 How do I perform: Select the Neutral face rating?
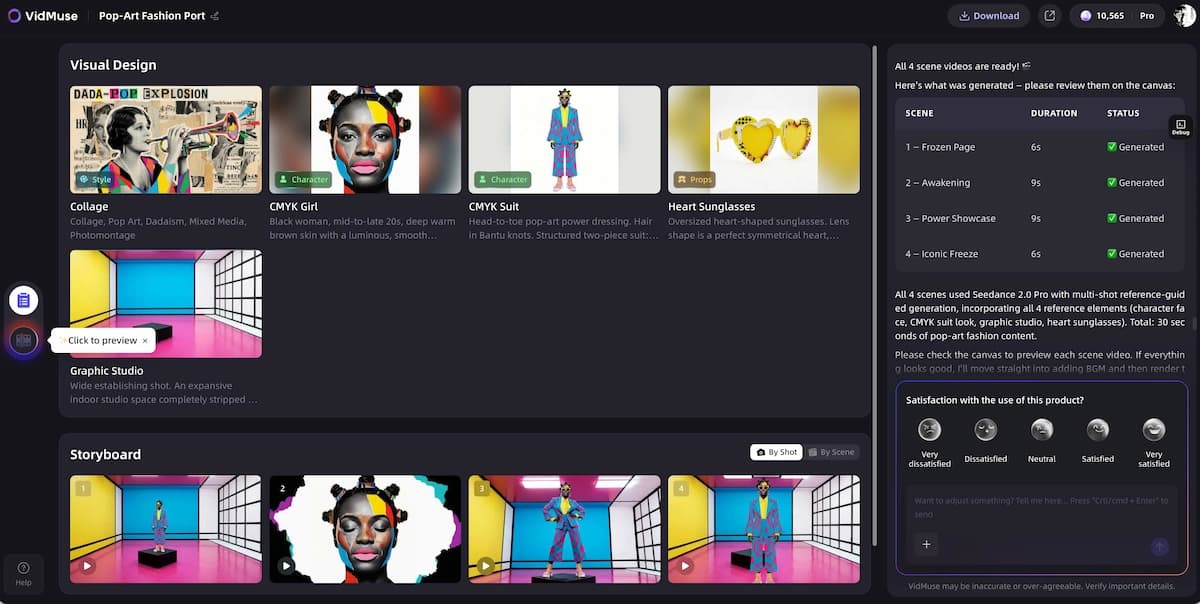coord(1042,430)
